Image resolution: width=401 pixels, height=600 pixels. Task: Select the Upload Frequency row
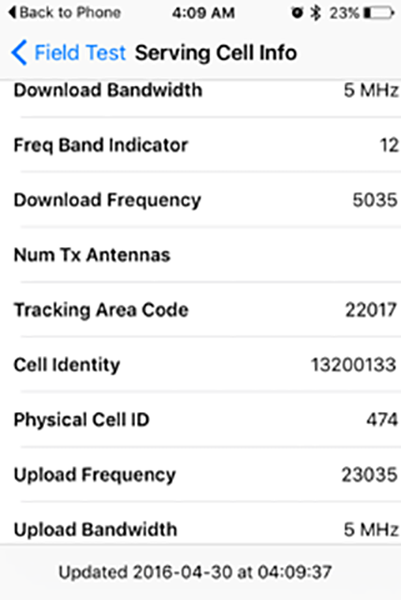click(200, 474)
